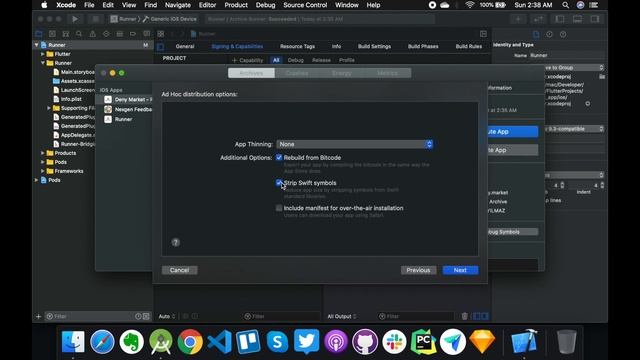Switch to the Build Phases tab
Screen dimensions: 640x360
point(423,47)
